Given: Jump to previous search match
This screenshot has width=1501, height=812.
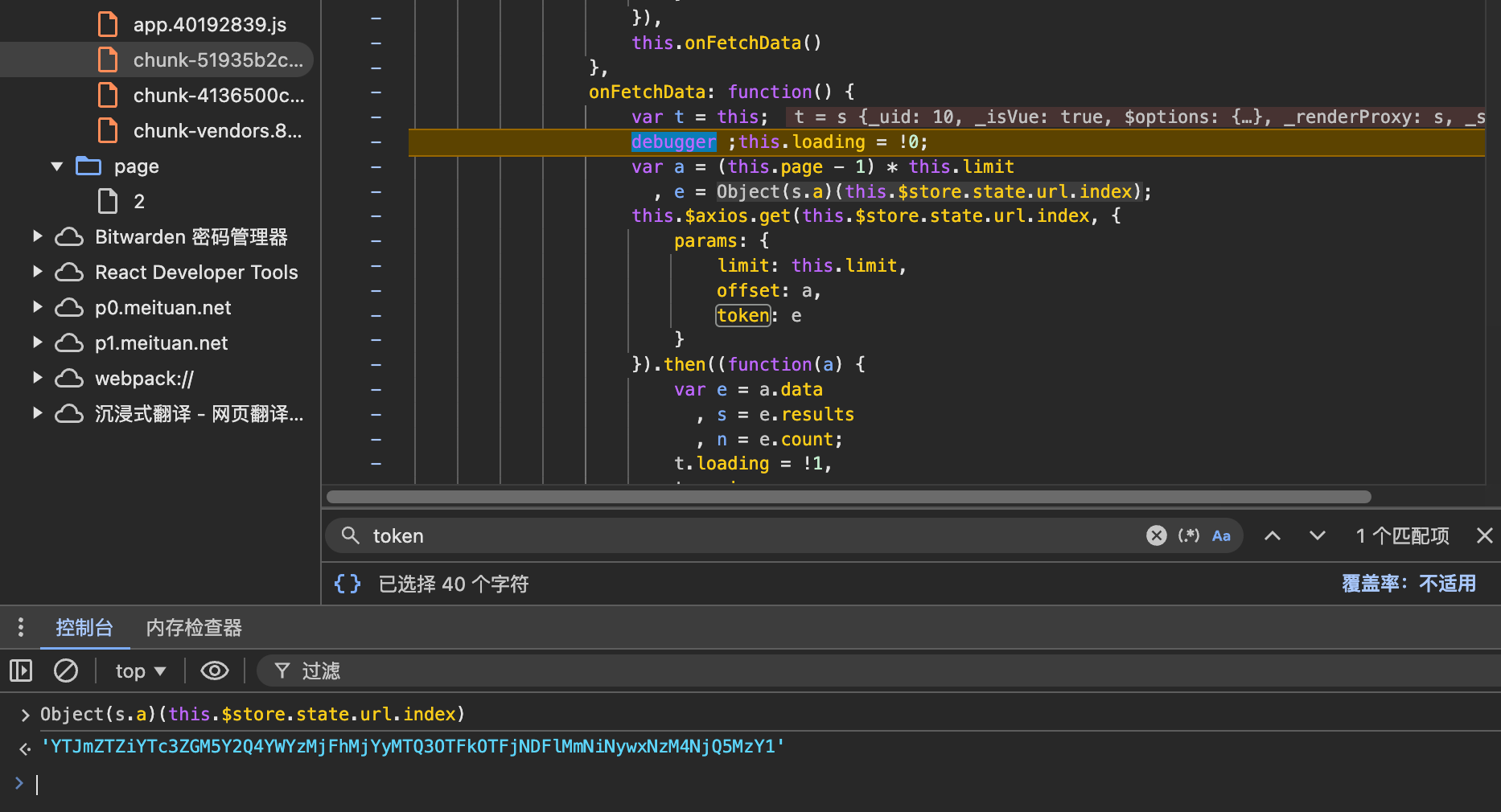Looking at the screenshot, I should pos(1272,535).
